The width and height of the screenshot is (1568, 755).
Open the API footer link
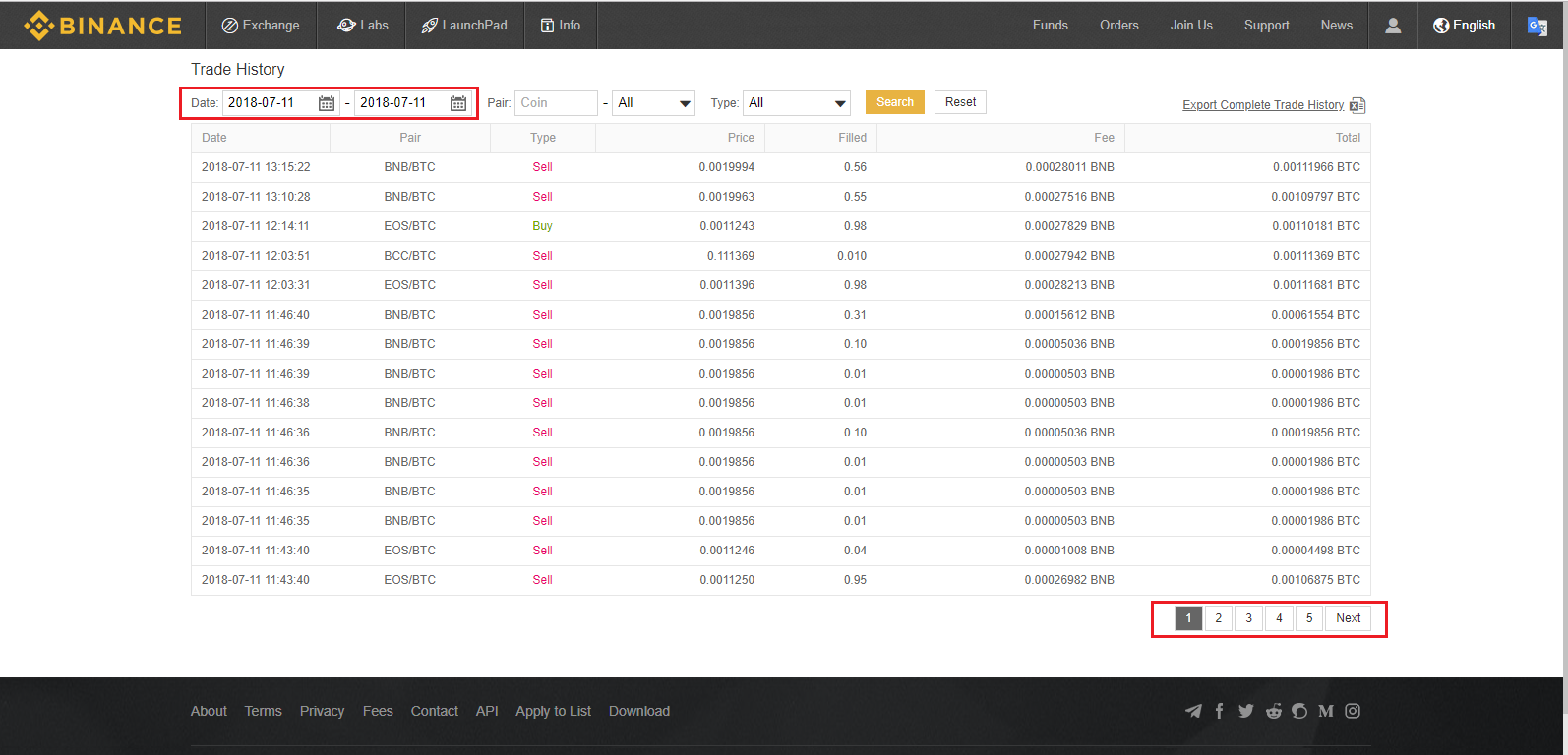pyautogui.click(x=487, y=711)
